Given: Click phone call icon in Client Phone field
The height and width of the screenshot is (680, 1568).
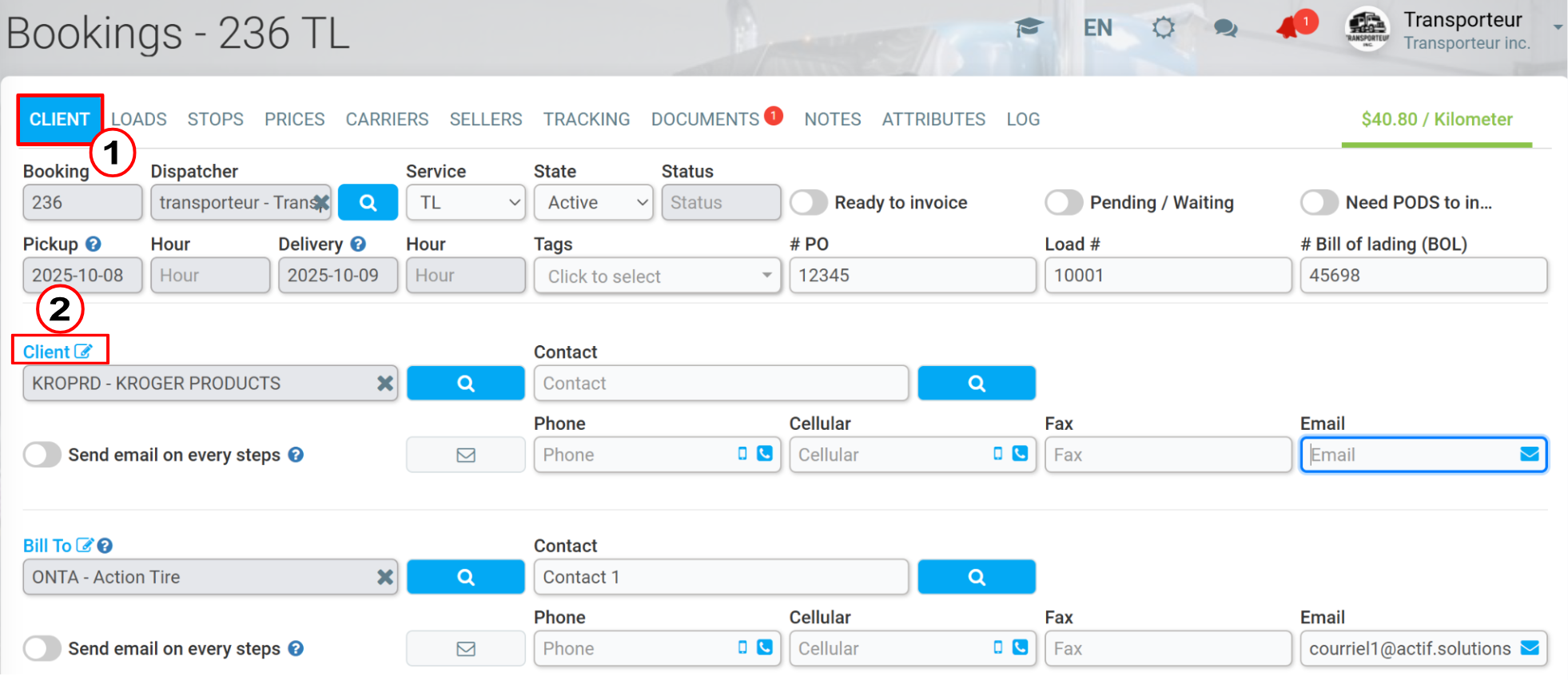Looking at the screenshot, I should pos(765,454).
